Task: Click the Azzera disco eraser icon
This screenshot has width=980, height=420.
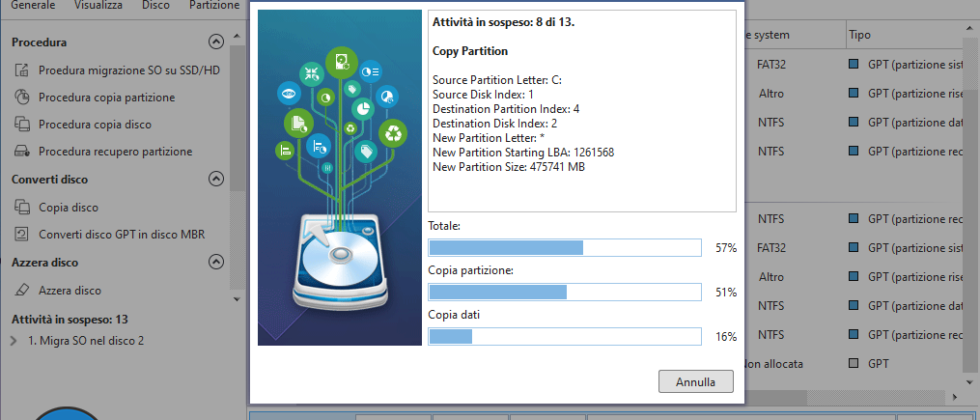Action: pyautogui.click(x=22, y=290)
